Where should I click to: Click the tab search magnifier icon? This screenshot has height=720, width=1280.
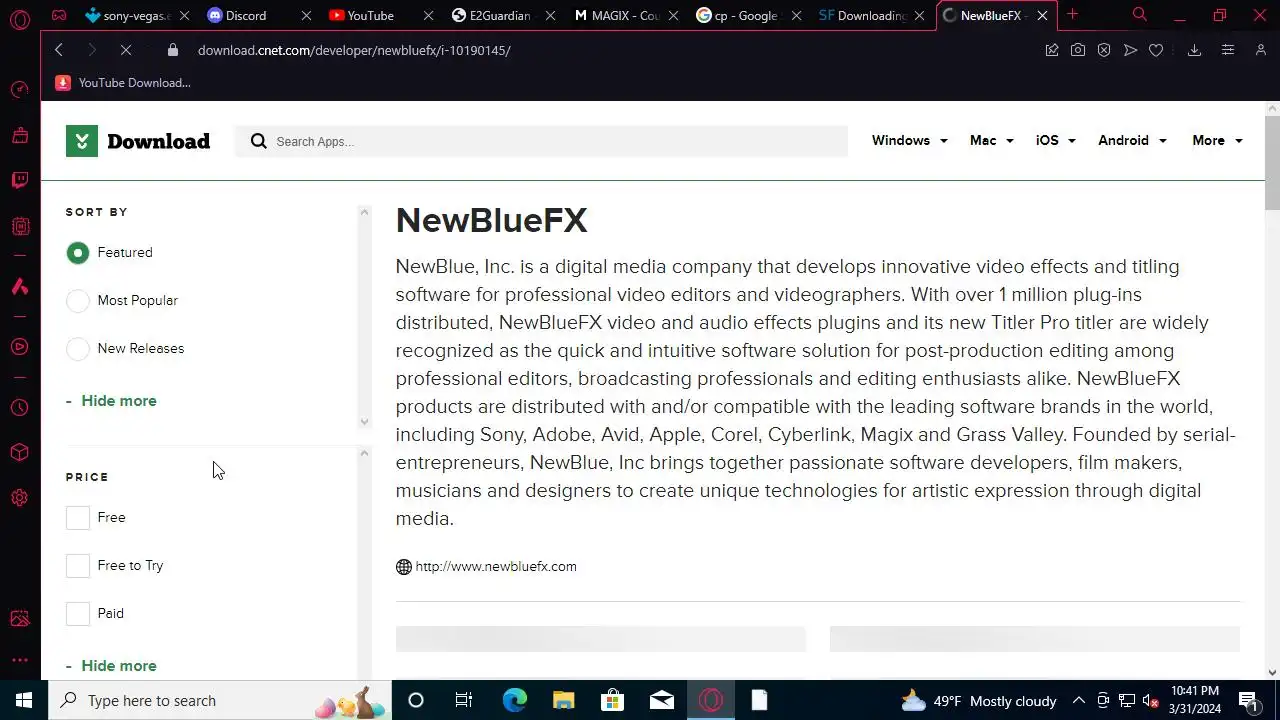[1139, 15]
